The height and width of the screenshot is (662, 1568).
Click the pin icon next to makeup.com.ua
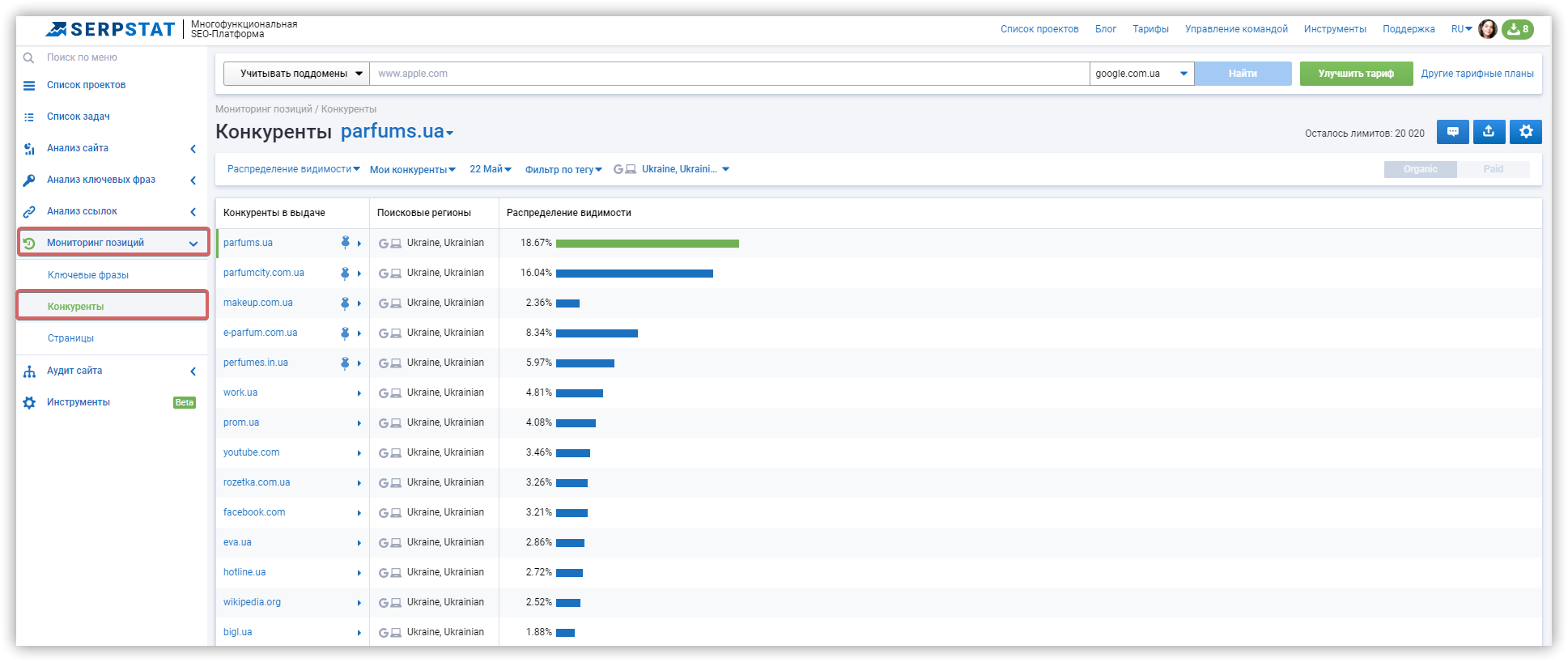pyautogui.click(x=345, y=303)
